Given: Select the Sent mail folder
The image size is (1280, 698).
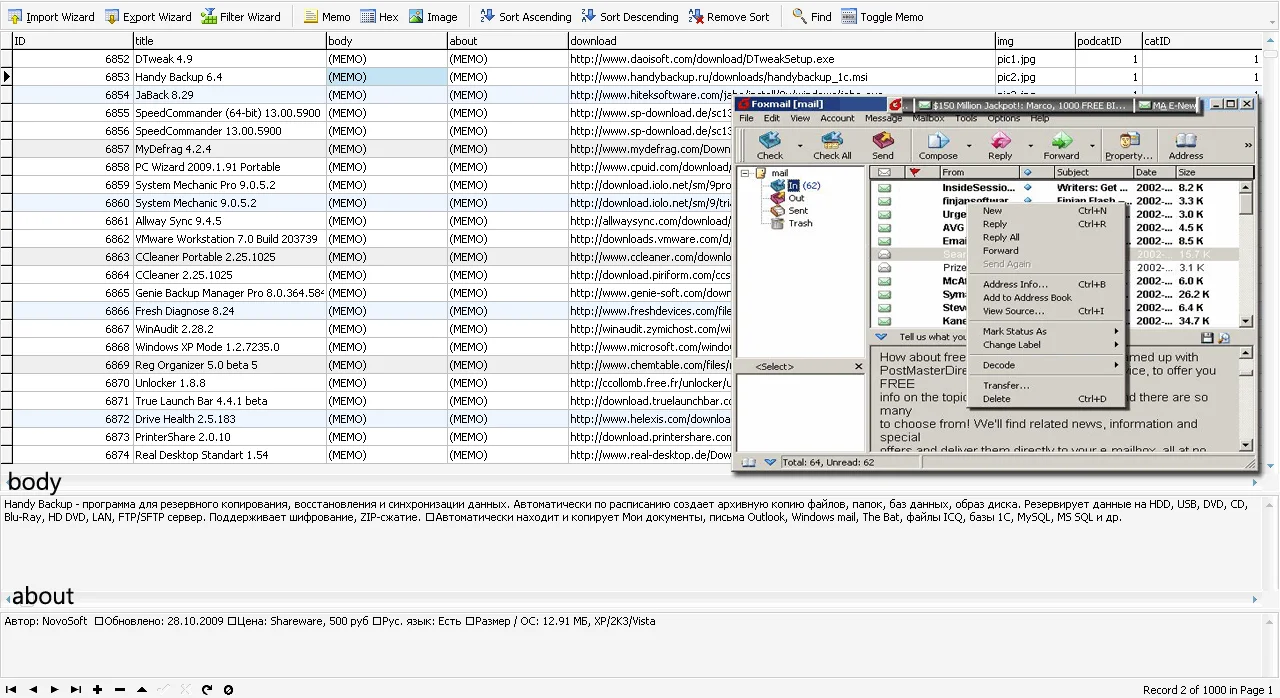Looking at the screenshot, I should (x=797, y=211).
